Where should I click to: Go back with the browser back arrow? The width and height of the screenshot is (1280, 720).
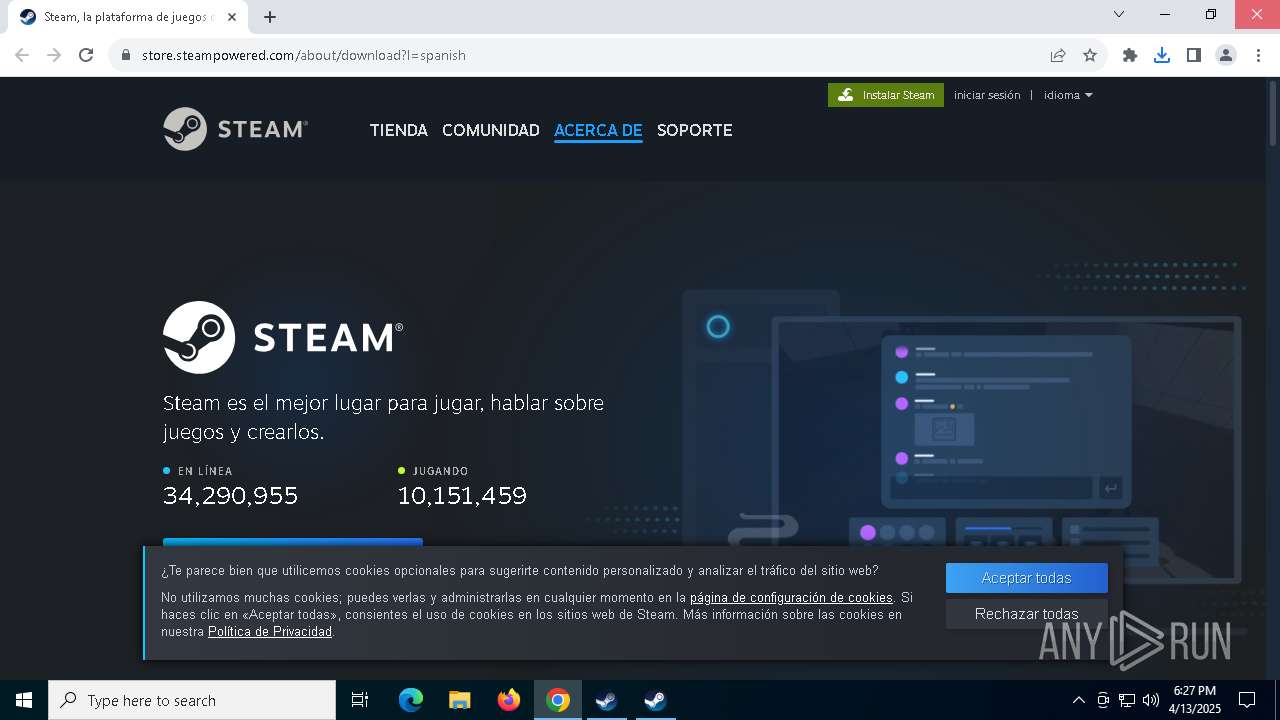22,55
